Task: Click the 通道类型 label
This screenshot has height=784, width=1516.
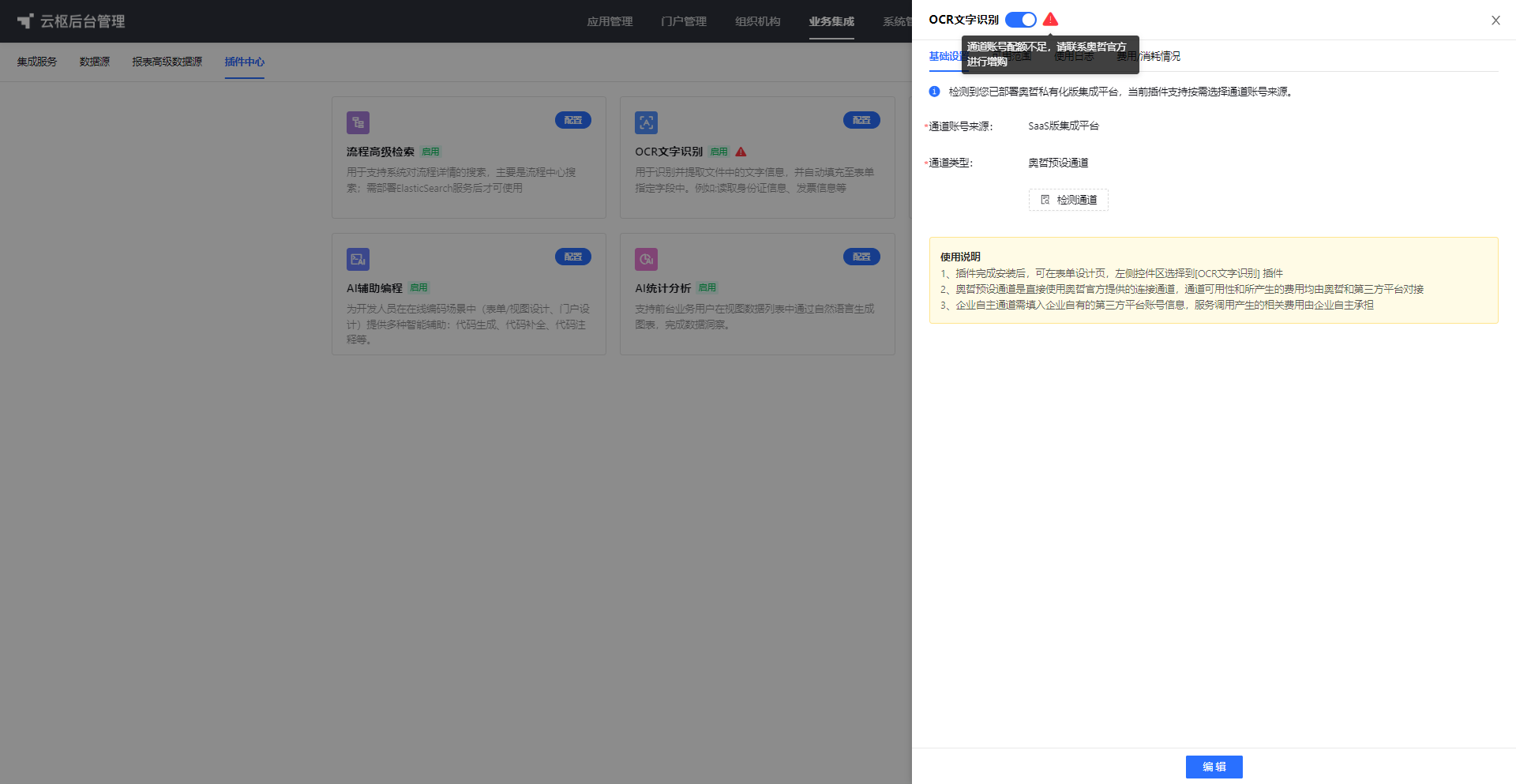Action: (x=951, y=163)
